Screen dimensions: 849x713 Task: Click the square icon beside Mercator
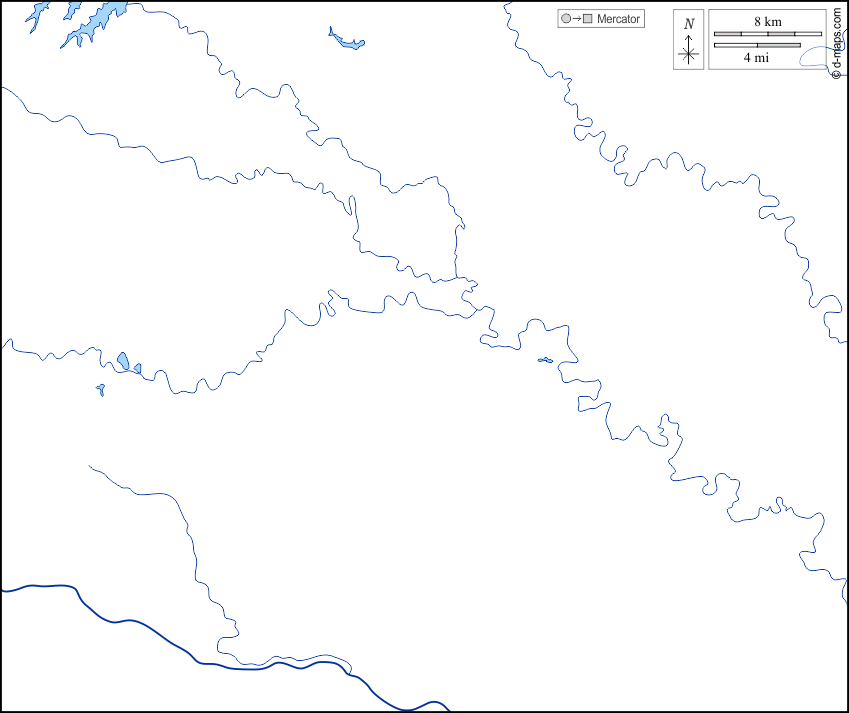[x=588, y=19]
